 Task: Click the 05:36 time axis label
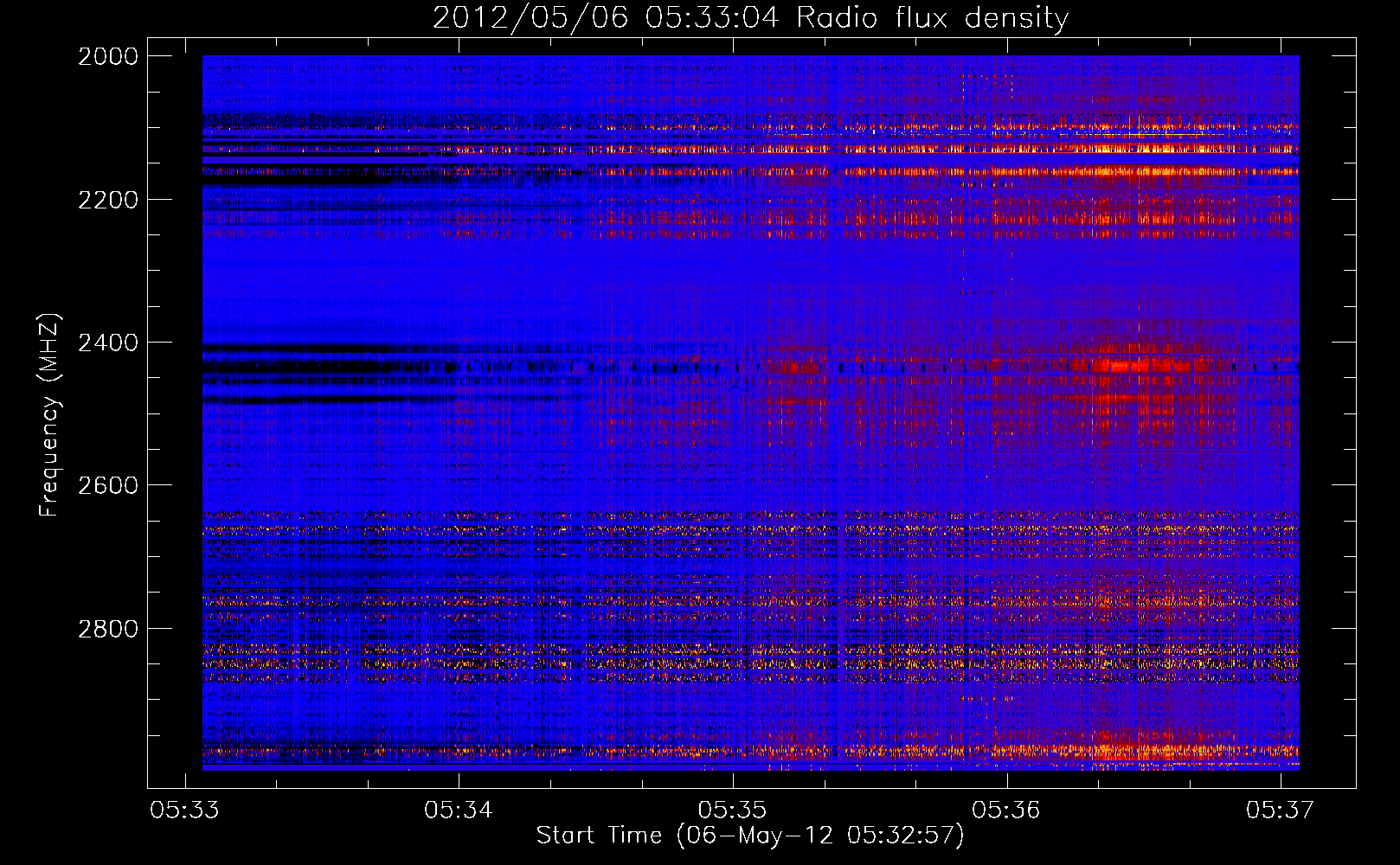point(1006,810)
